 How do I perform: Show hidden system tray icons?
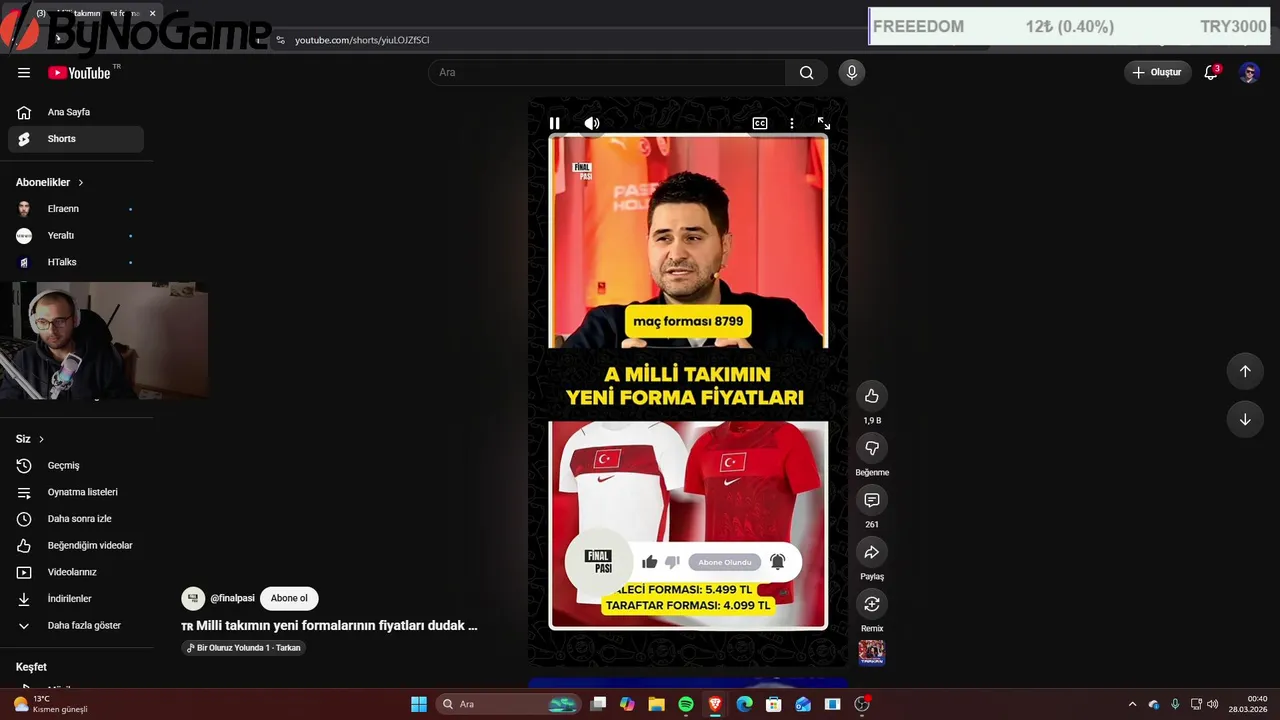[x=1132, y=704]
